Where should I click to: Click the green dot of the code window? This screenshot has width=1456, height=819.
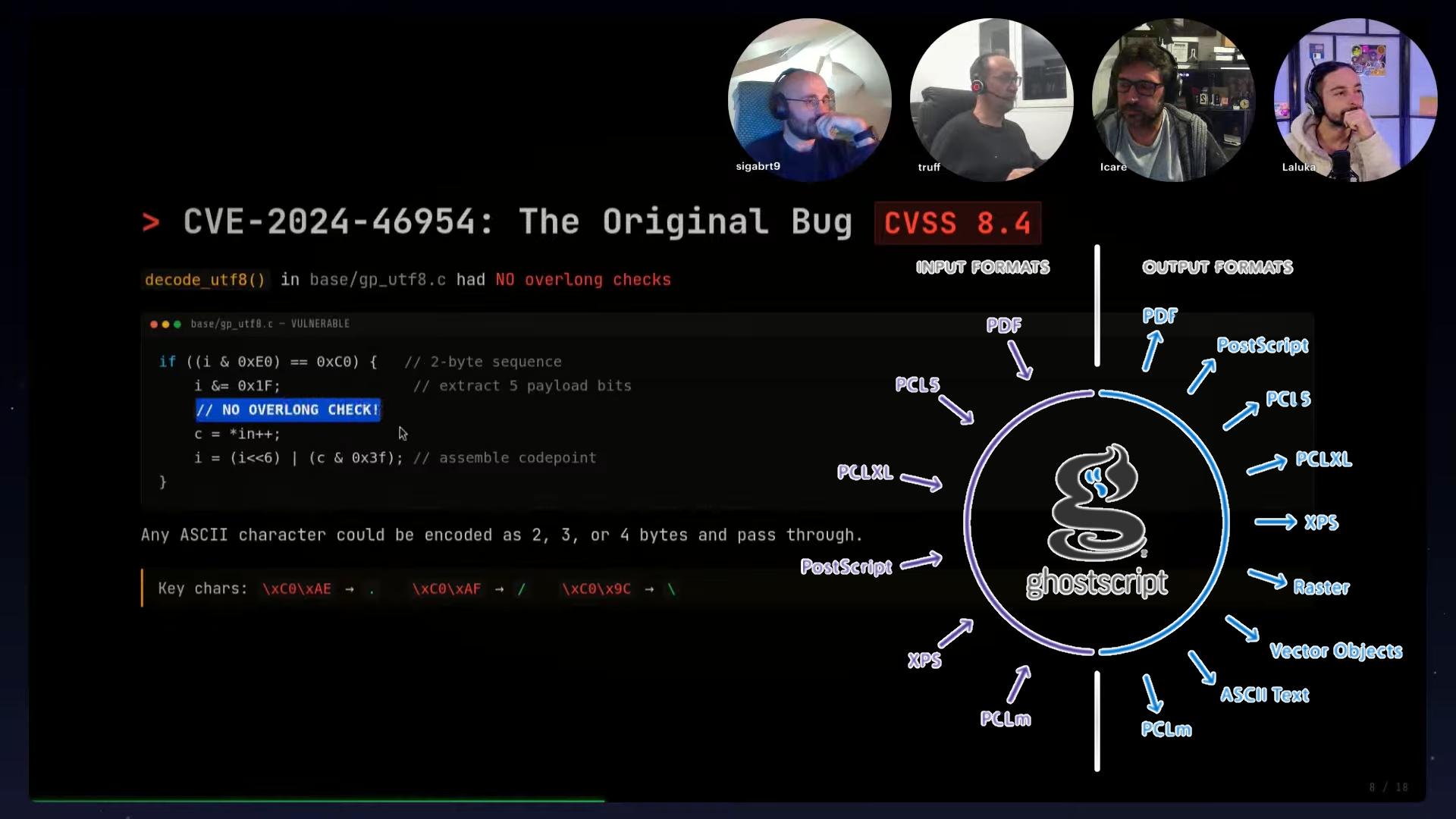coord(177,324)
